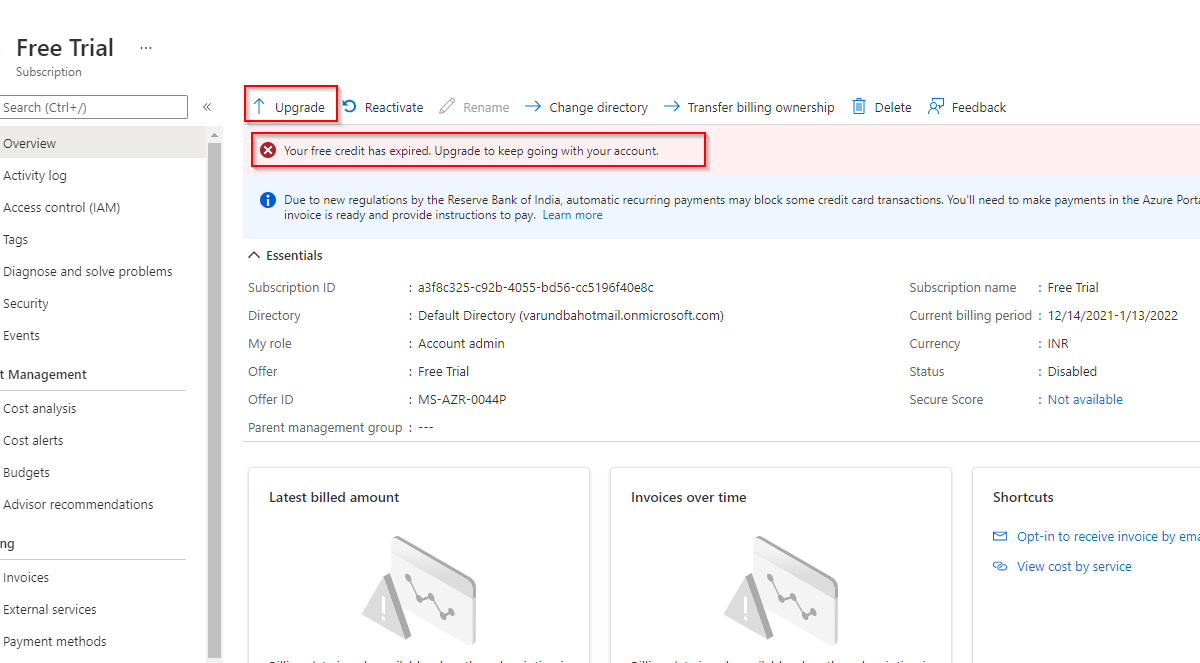Select the Free Trial offer value

click(x=443, y=371)
